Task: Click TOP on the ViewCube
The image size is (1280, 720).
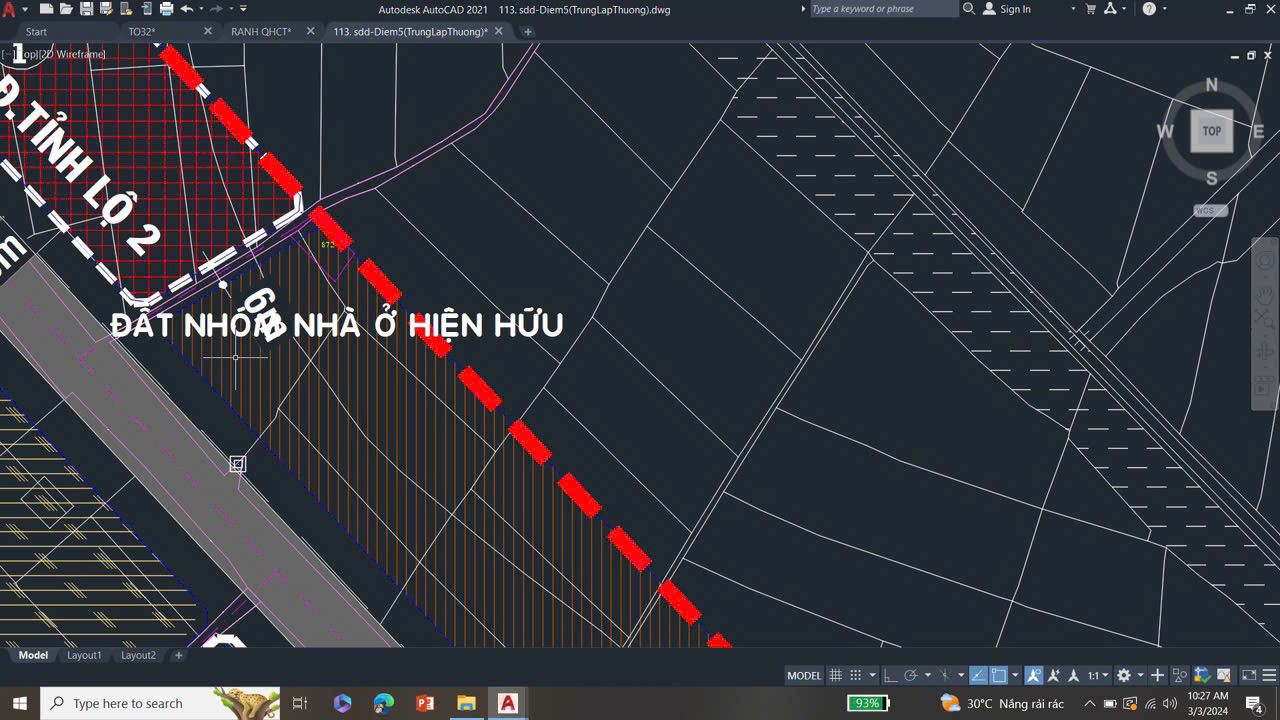Action: pos(1210,130)
